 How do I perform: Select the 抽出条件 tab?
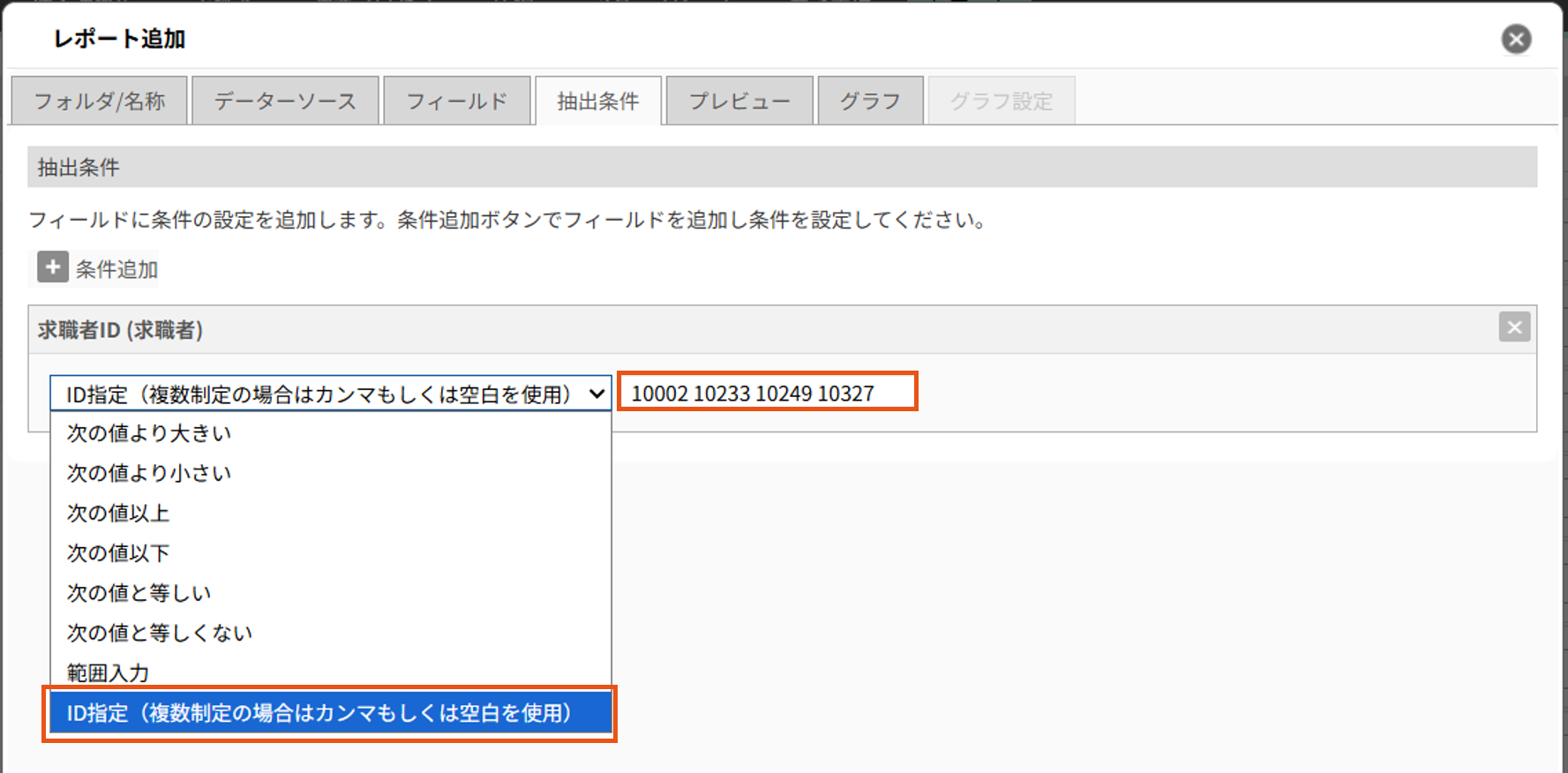598,101
